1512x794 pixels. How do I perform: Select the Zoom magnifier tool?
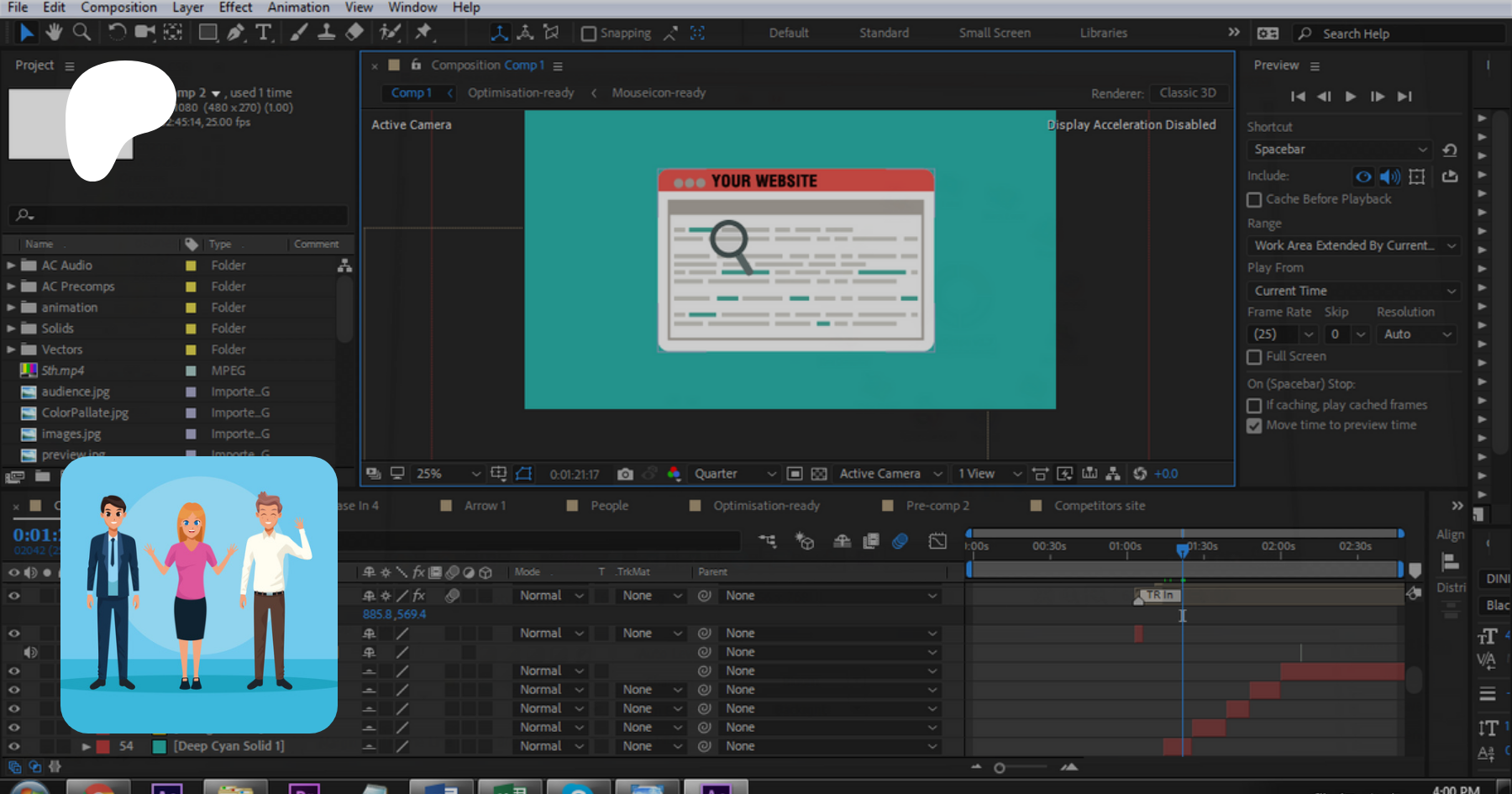point(81,32)
